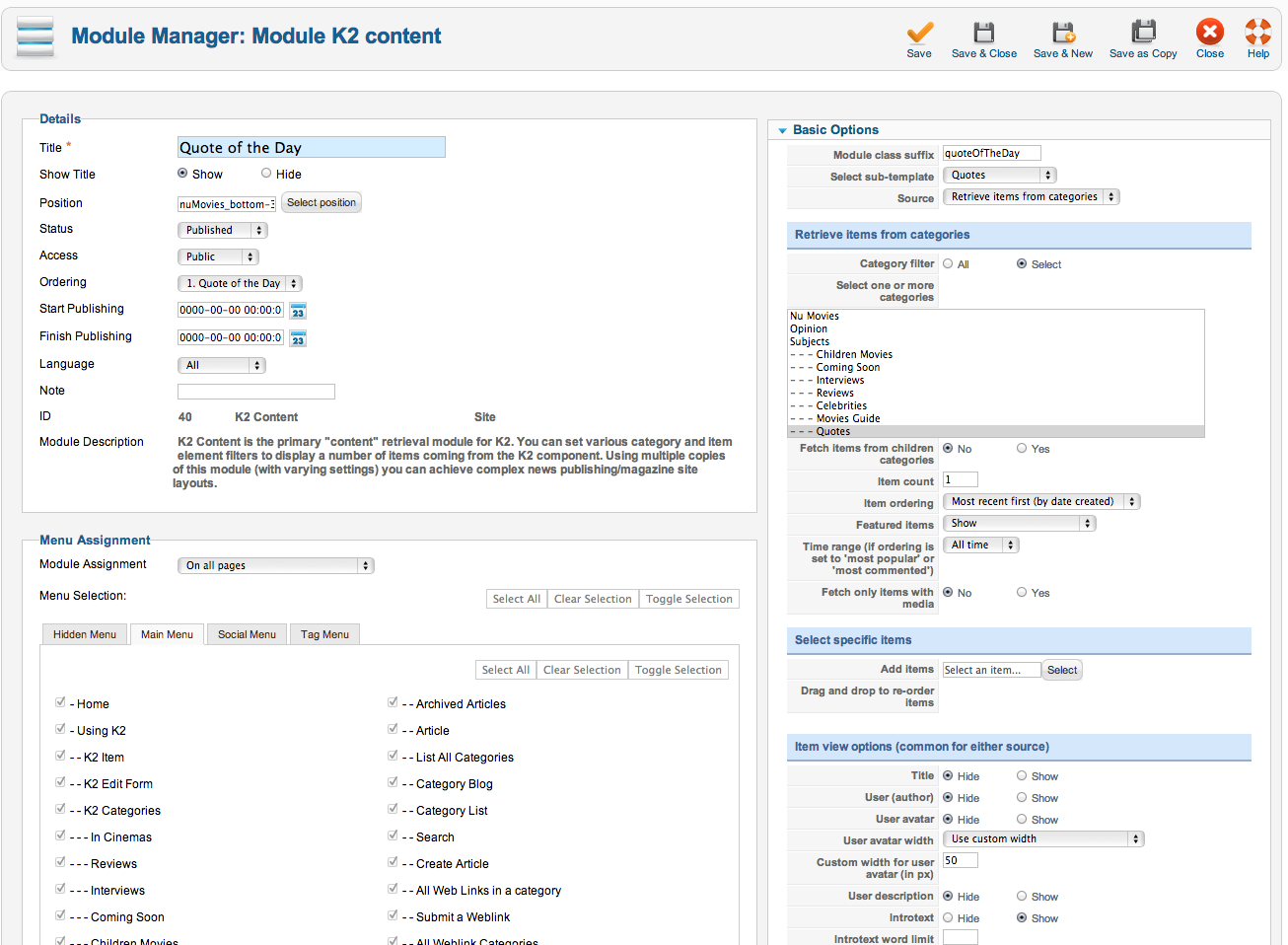Click the Select position button
This screenshot has width=1288, height=945.
[x=322, y=202]
